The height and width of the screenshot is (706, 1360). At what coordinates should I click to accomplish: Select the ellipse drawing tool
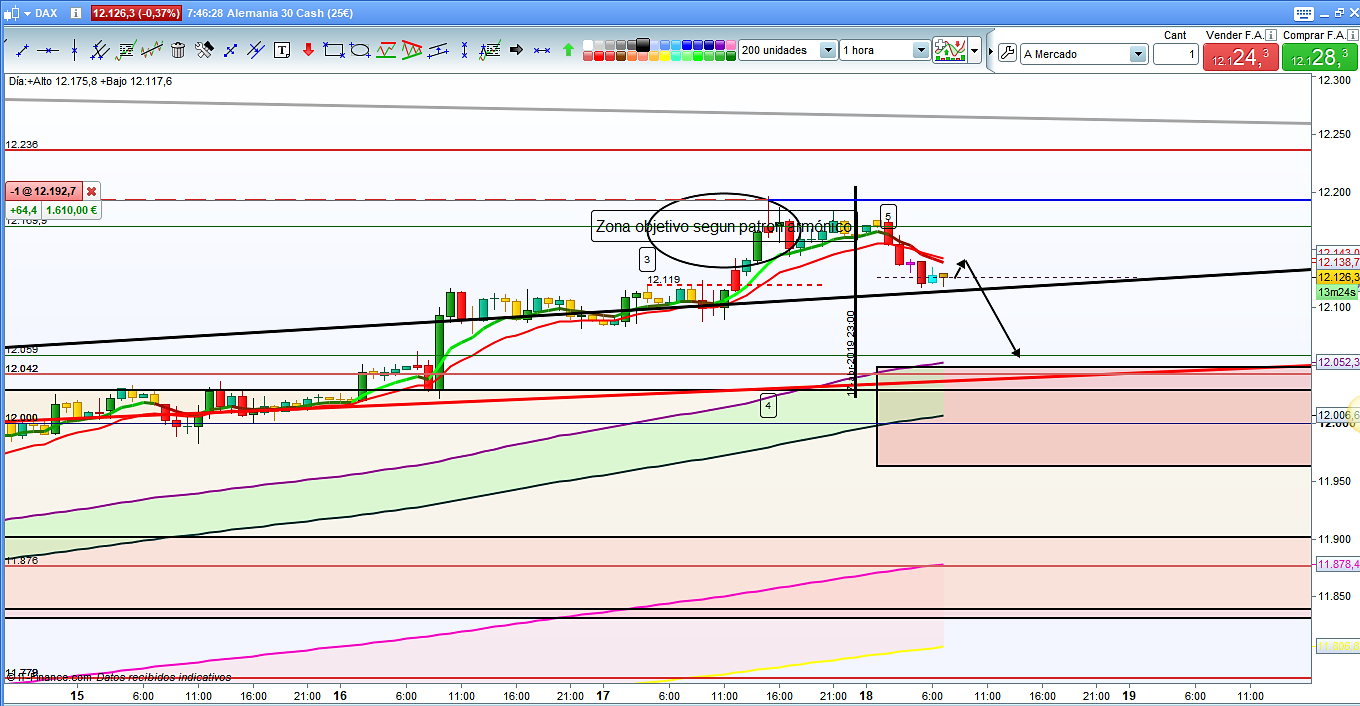360,50
